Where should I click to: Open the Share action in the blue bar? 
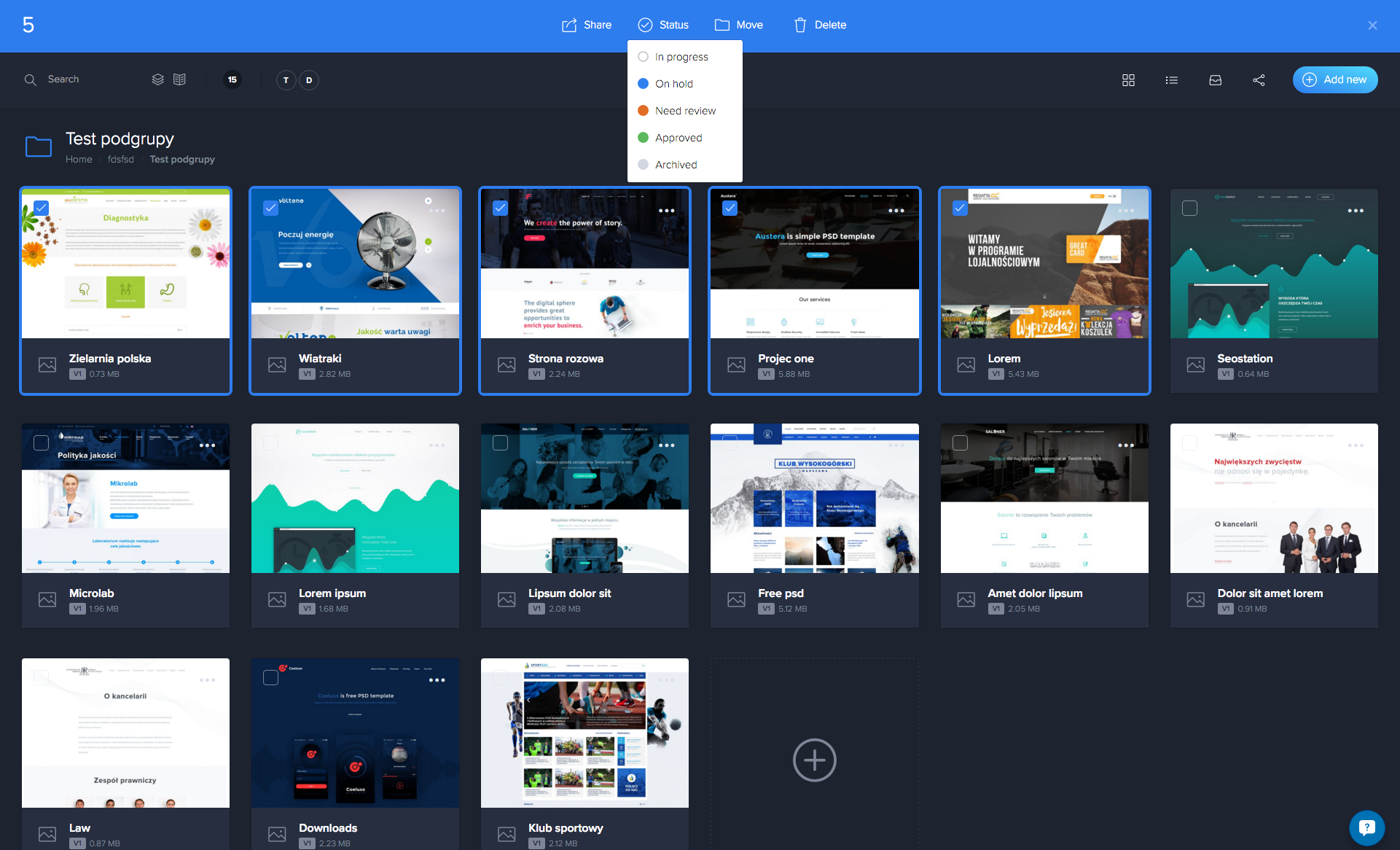coord(587,25)
